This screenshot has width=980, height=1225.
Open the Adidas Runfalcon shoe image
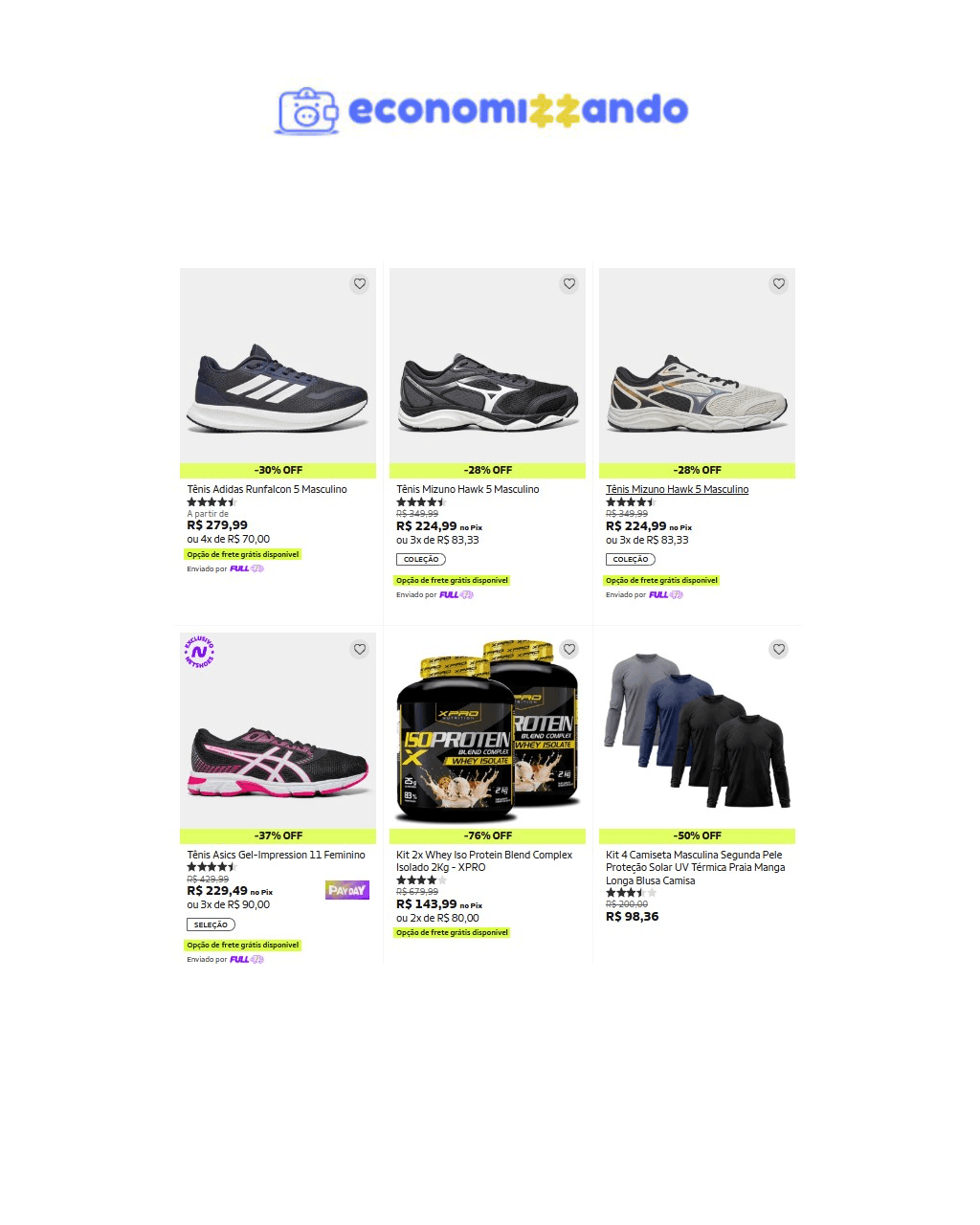pyautogui.click(x=278, y=366)
